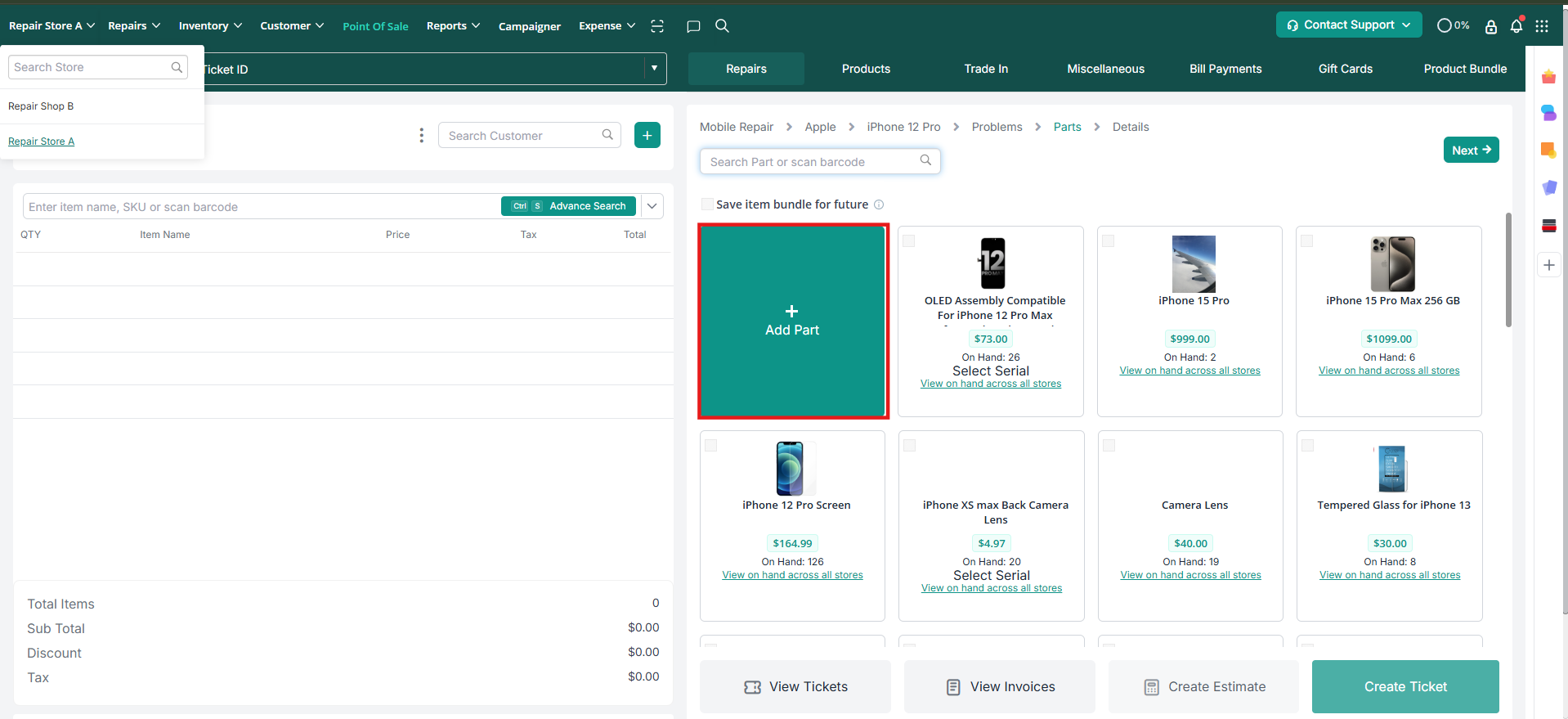Image resolution: width=1568 pixels, height=719 pixels.
Task: Expand chevron beside Advance Search
Action: [x=652, y=206]
